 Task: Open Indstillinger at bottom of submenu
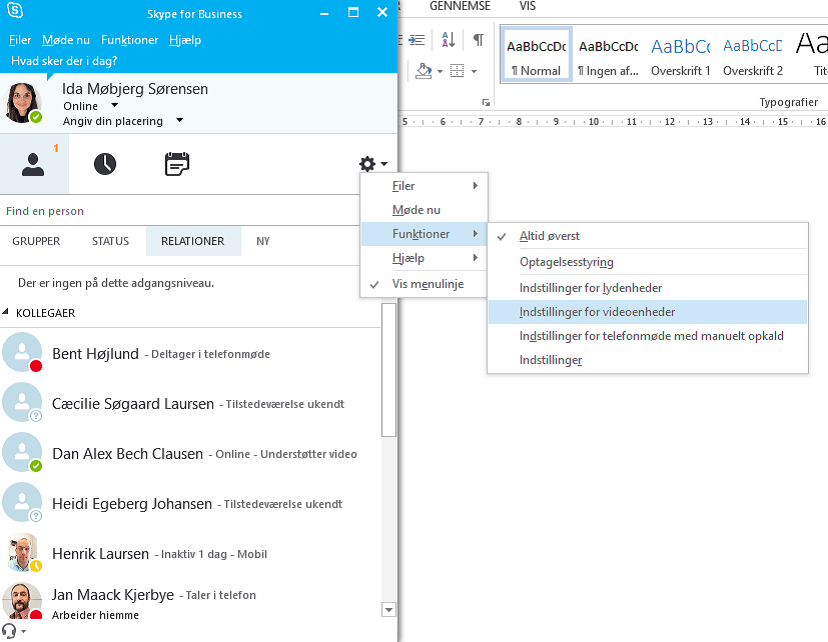click(x=648, y=360)
